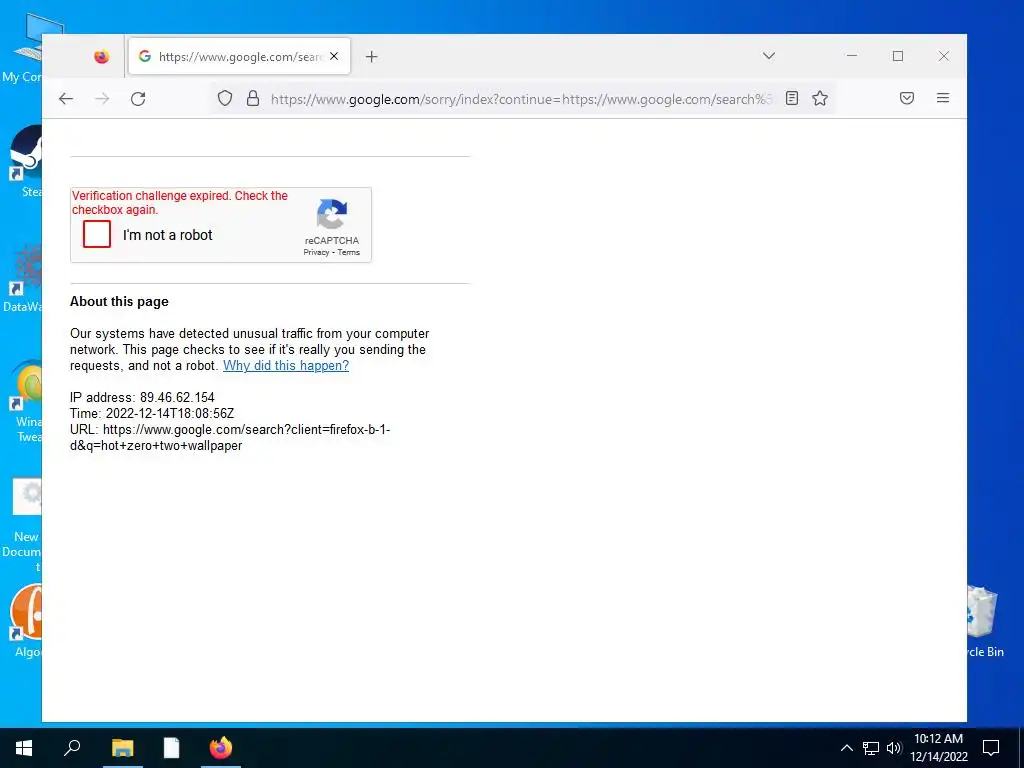
Task: Open the tracking protection shield icon
Action: pos(225,99)
